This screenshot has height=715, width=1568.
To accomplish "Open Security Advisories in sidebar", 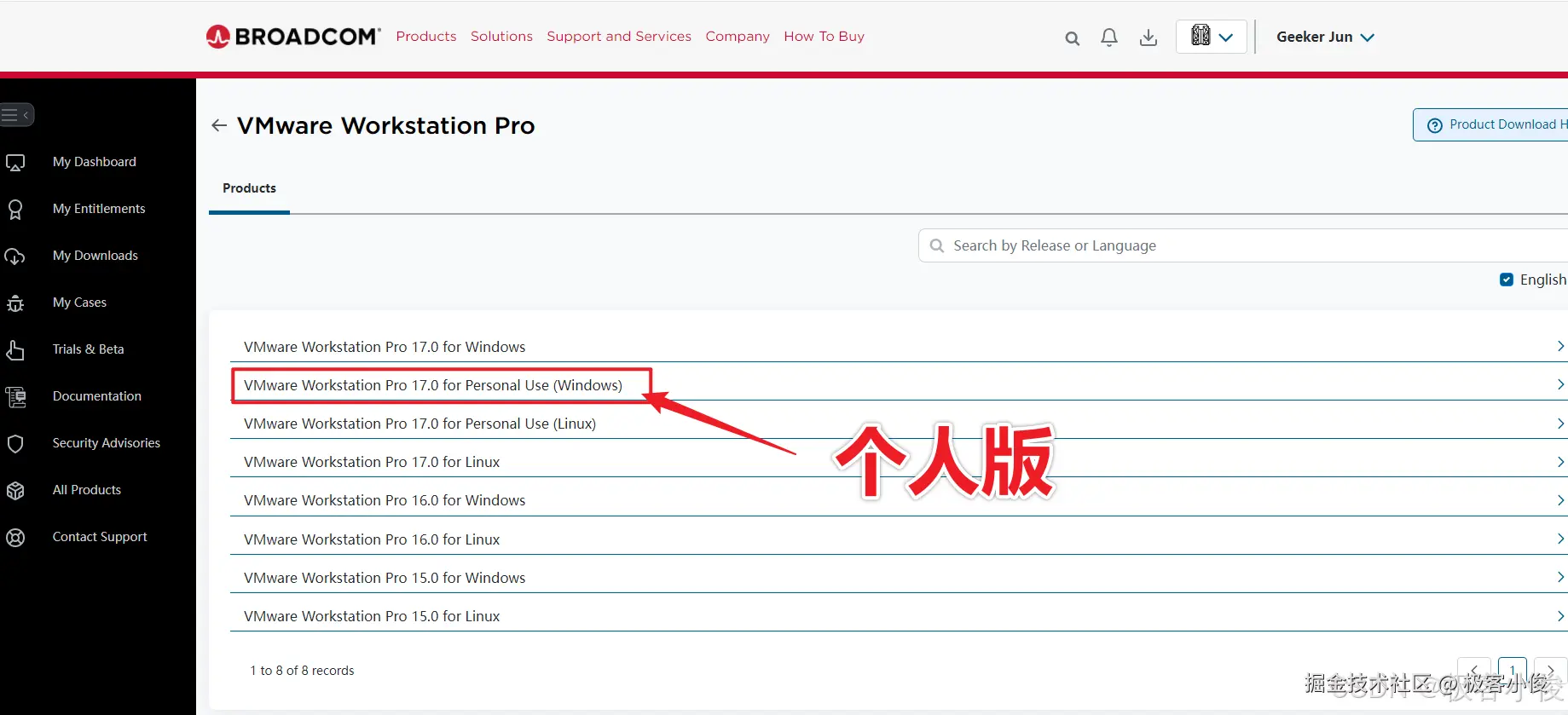I will (107, 443).
